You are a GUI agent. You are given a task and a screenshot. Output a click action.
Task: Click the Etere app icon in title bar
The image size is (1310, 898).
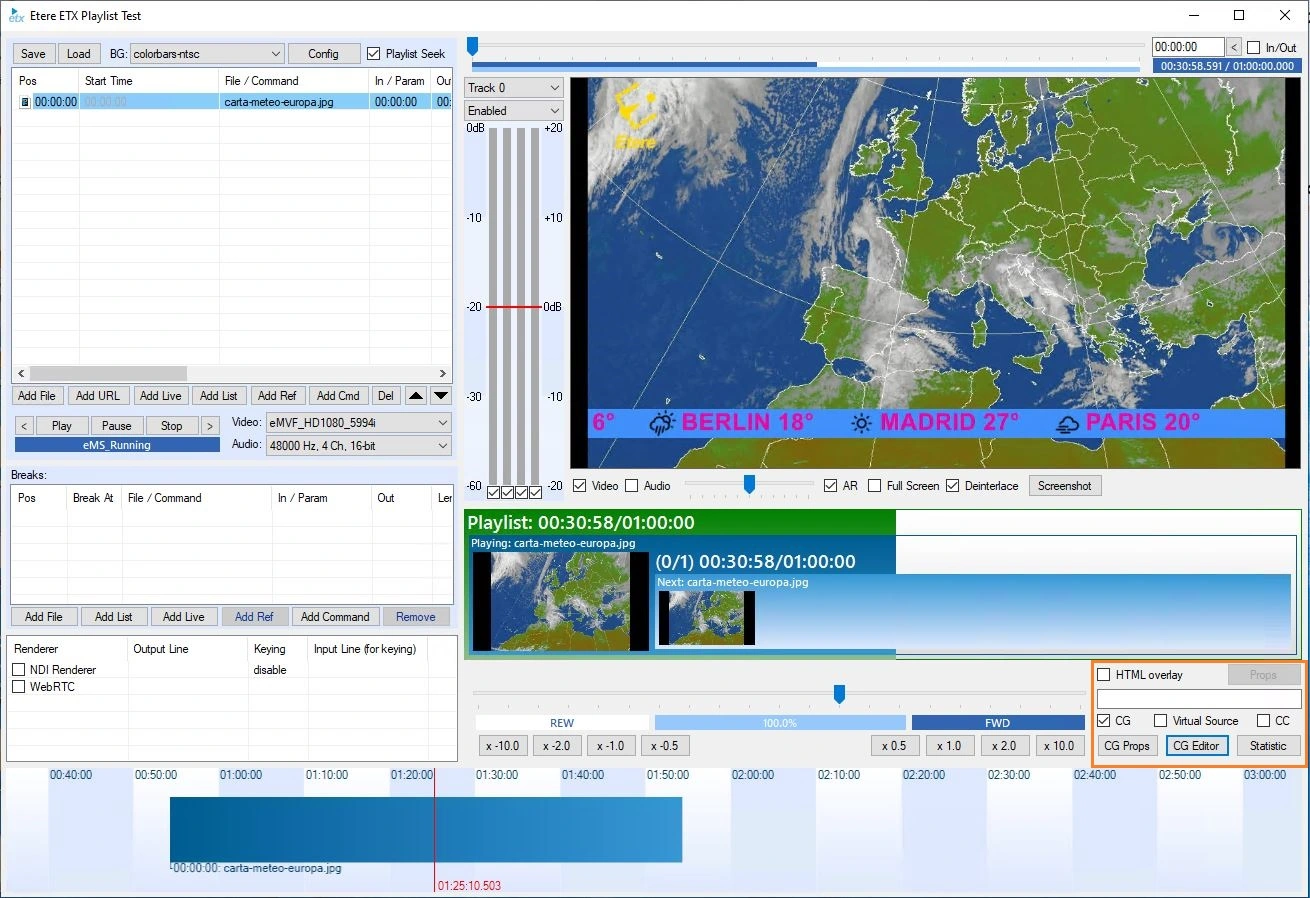pos(16,16)
